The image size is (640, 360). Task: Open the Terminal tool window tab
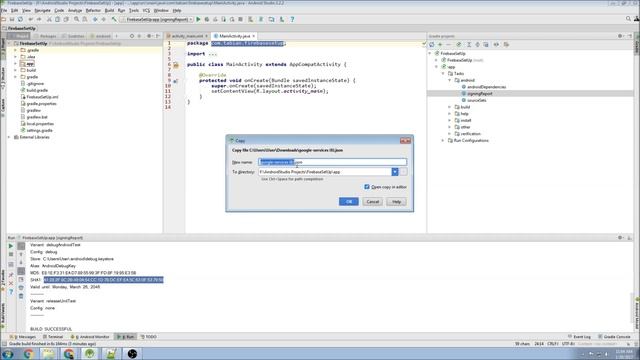point(53,337)
